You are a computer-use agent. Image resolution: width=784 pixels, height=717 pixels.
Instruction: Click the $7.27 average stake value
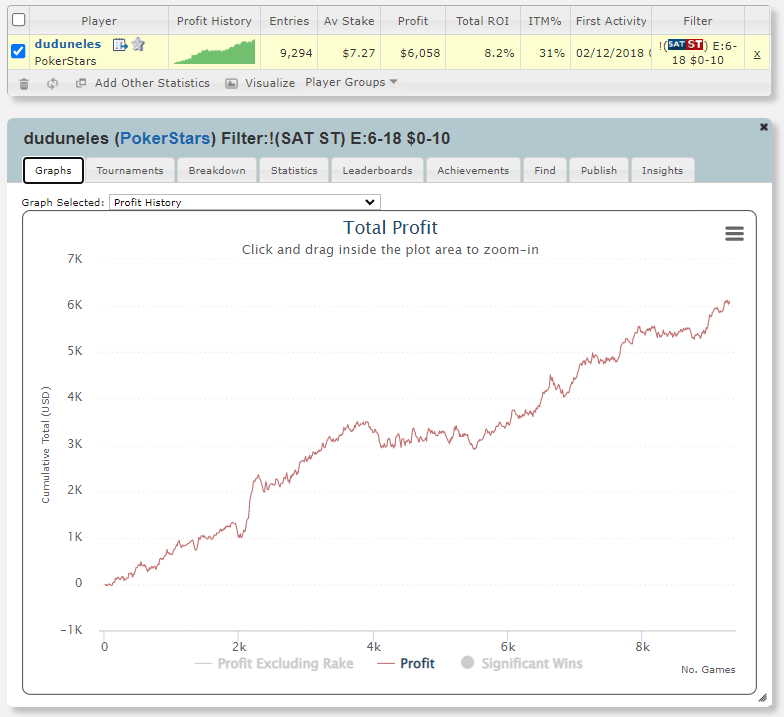358,53
